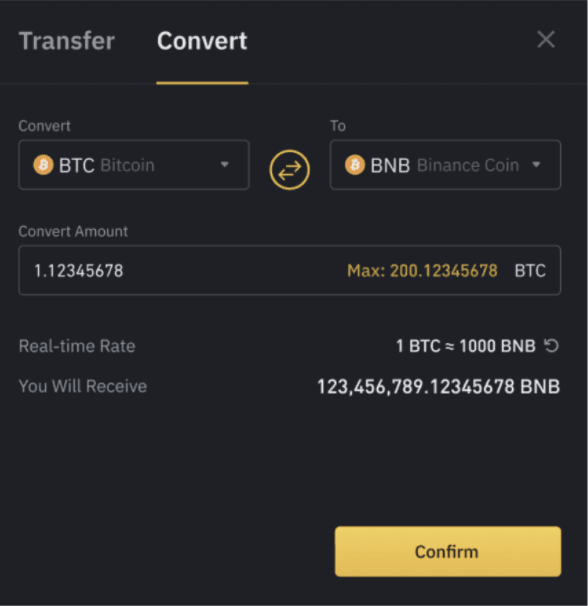This screenshot has height=606, width=588.
Task: Click the Bitcoin coin logo icon
Action: click(43, 165)
